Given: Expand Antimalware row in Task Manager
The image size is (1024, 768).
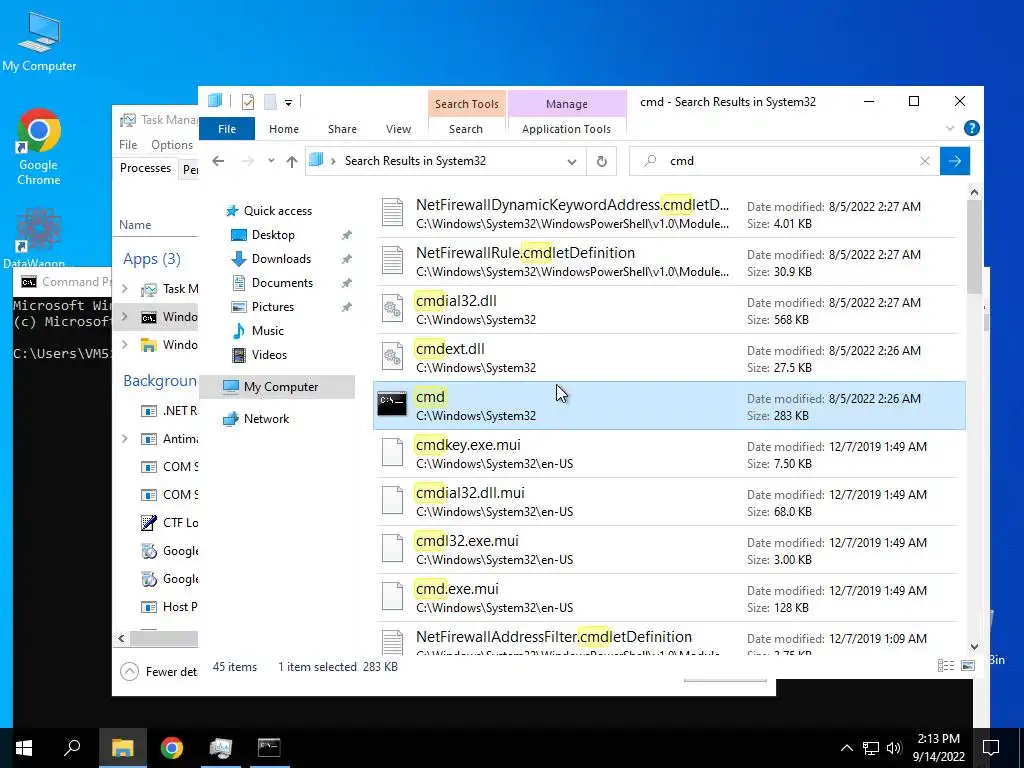Looking at the screenshot, I should (x=125, y=439).
